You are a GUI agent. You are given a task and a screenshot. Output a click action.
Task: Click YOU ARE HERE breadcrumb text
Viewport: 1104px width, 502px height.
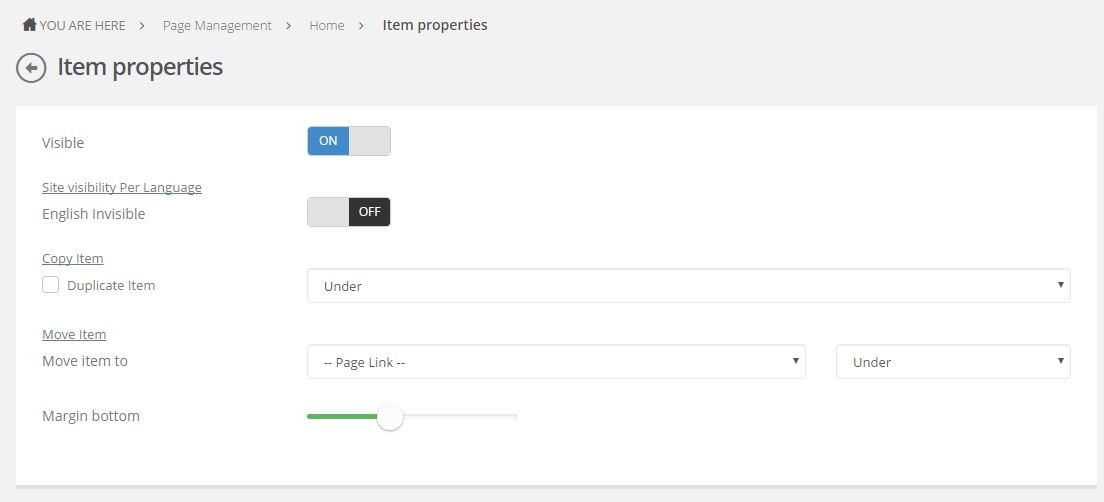tap(82, 25)
